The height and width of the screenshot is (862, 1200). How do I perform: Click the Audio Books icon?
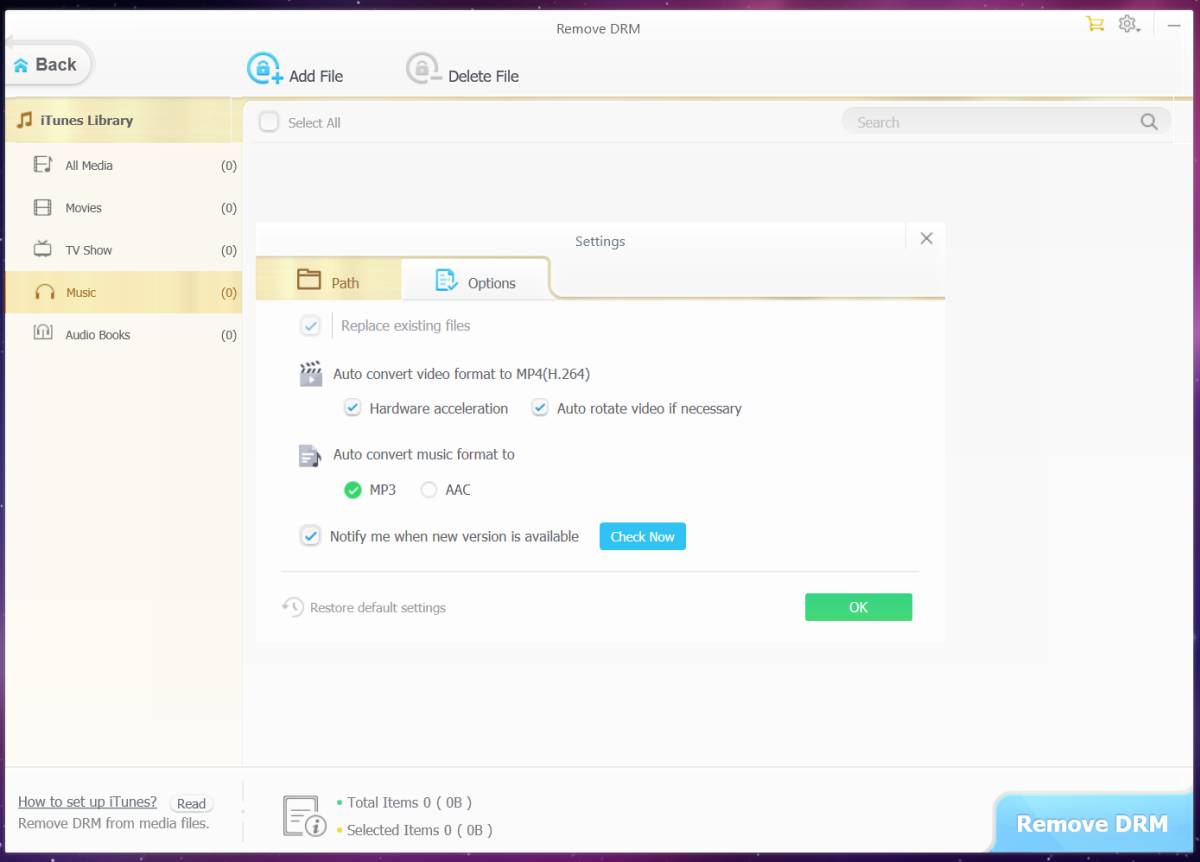tap(43, 333)
